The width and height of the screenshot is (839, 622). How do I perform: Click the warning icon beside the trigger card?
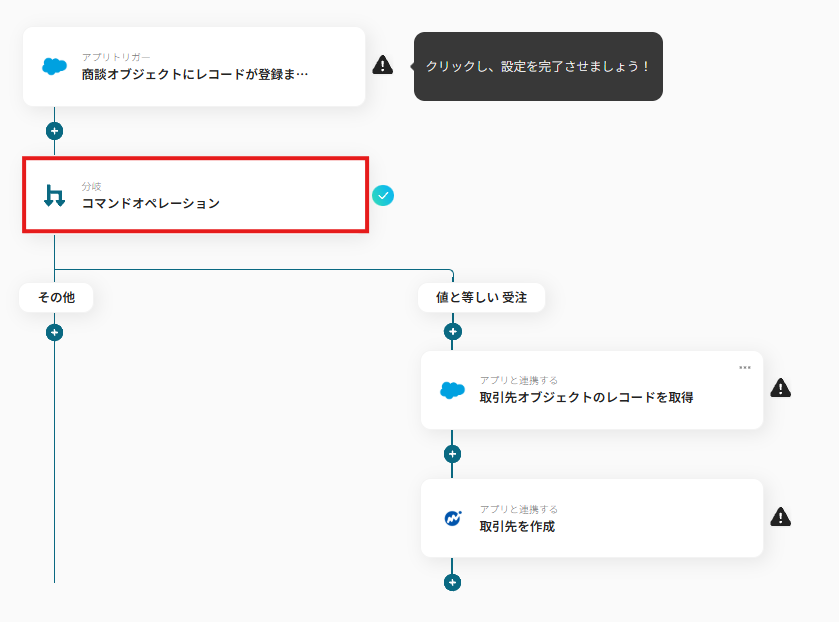point(384,65)
